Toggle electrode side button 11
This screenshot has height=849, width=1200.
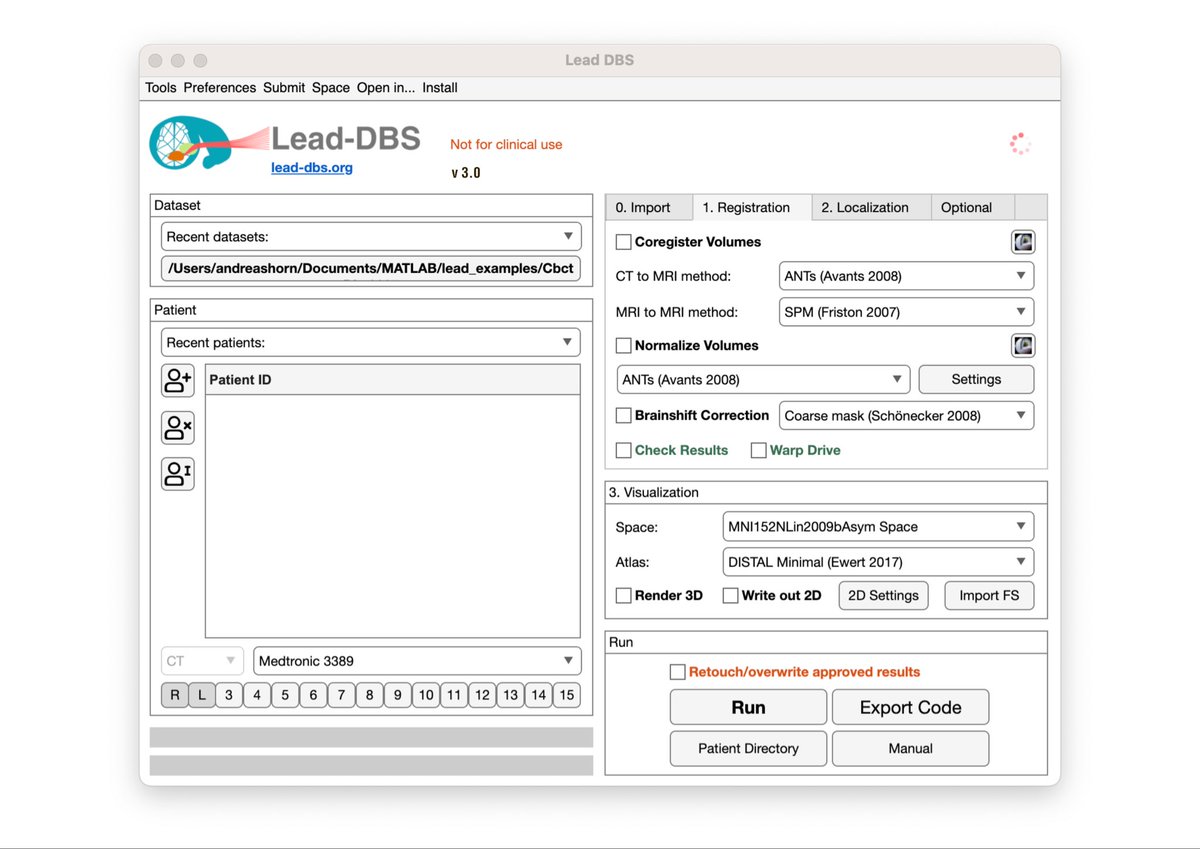454,695
